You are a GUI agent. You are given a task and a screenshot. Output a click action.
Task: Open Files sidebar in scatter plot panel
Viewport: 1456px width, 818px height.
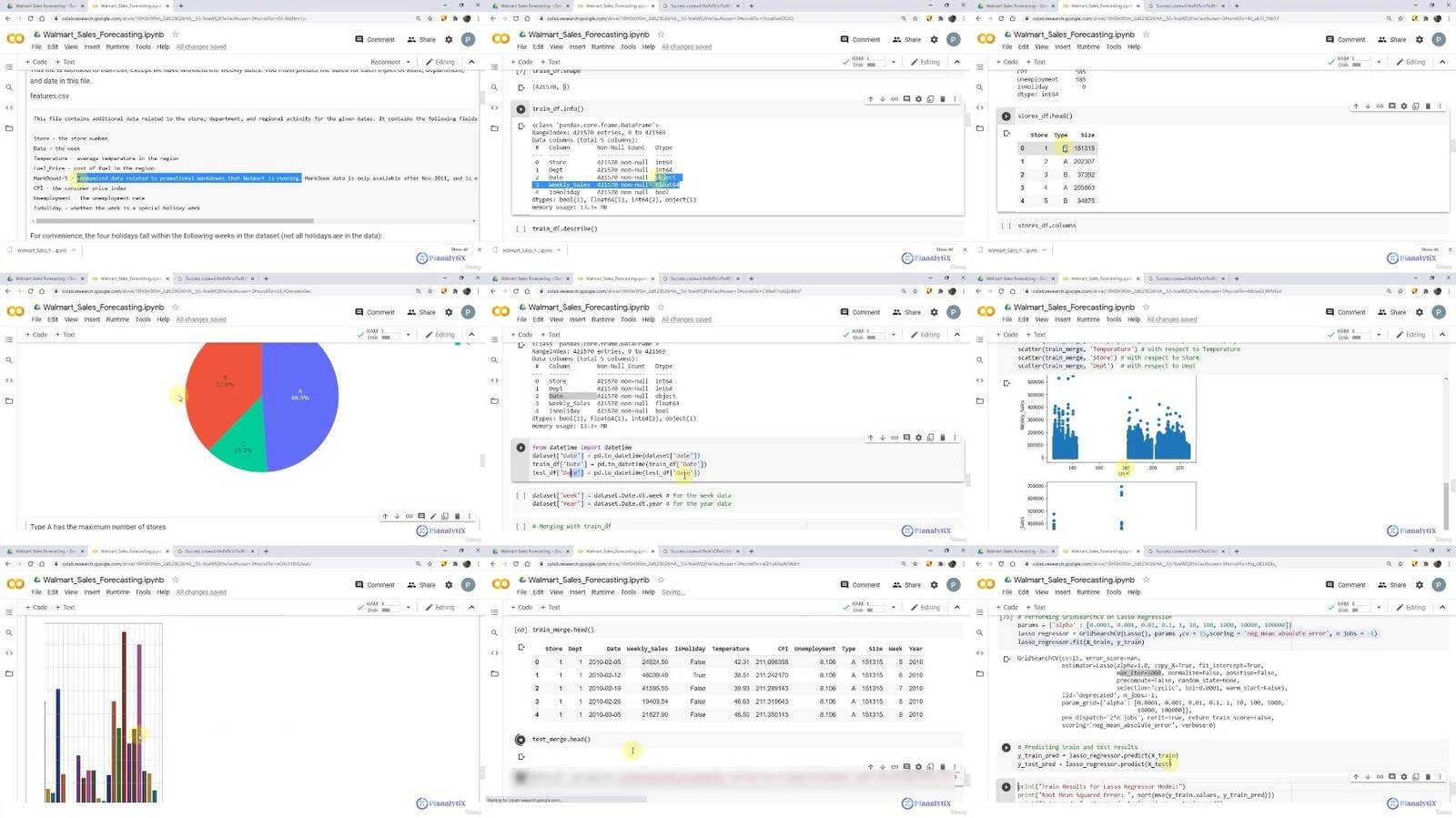pyautogui.click(x=980, y=401)
